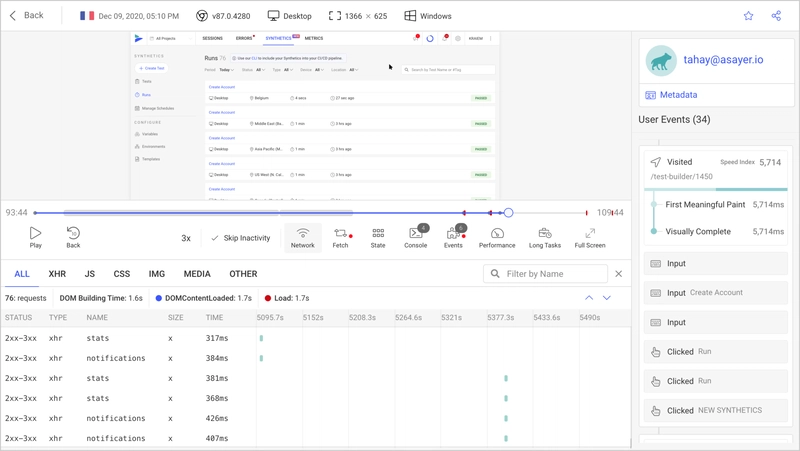Select the stats request taking 381ms
The width and height of the screenshot is (800, 451).
[315, 378]
